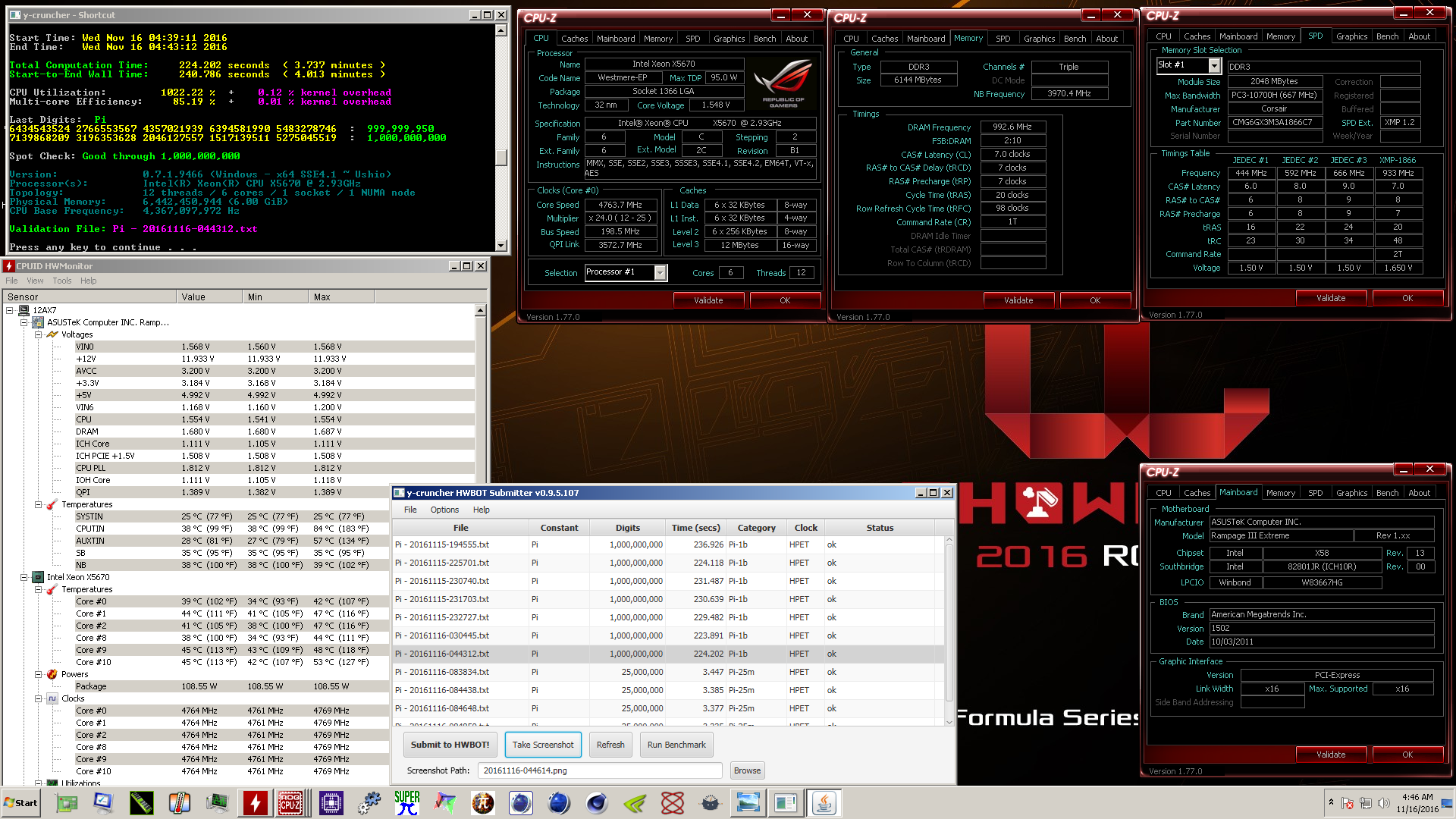Show hidden system tray icons
The image size is (1456, 819).
pos(1331,802)
